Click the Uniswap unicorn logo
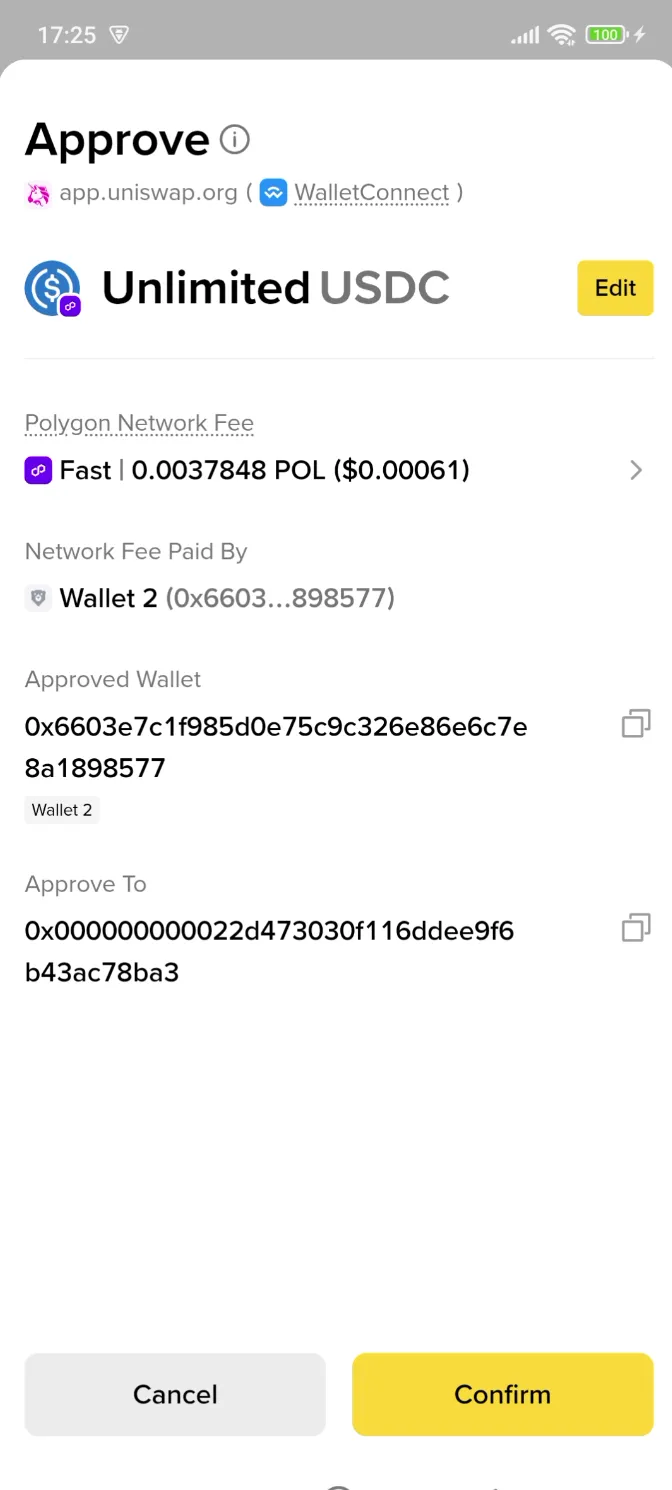 (36, 192)
